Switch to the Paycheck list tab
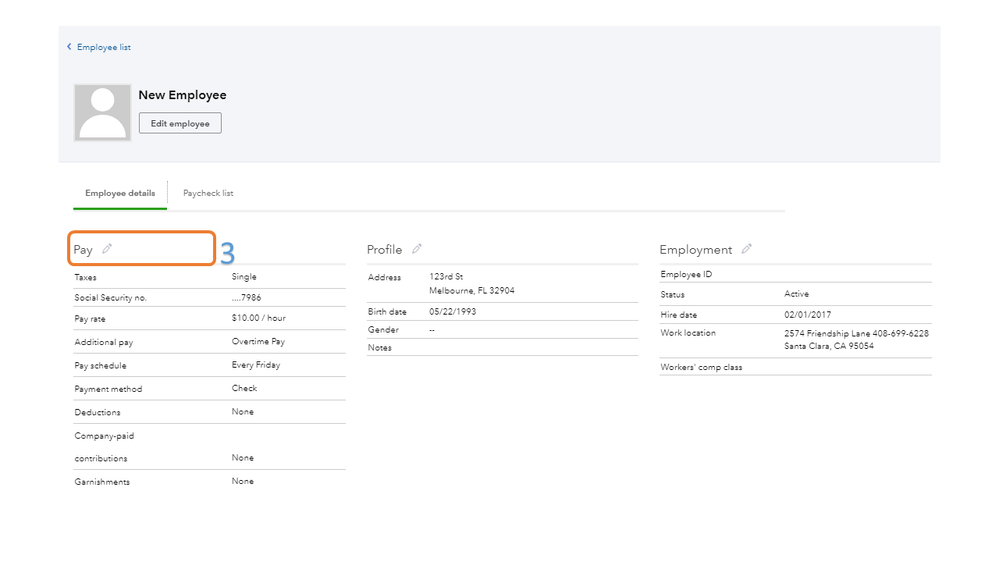The image size is (999, 562). pos(208,193)
